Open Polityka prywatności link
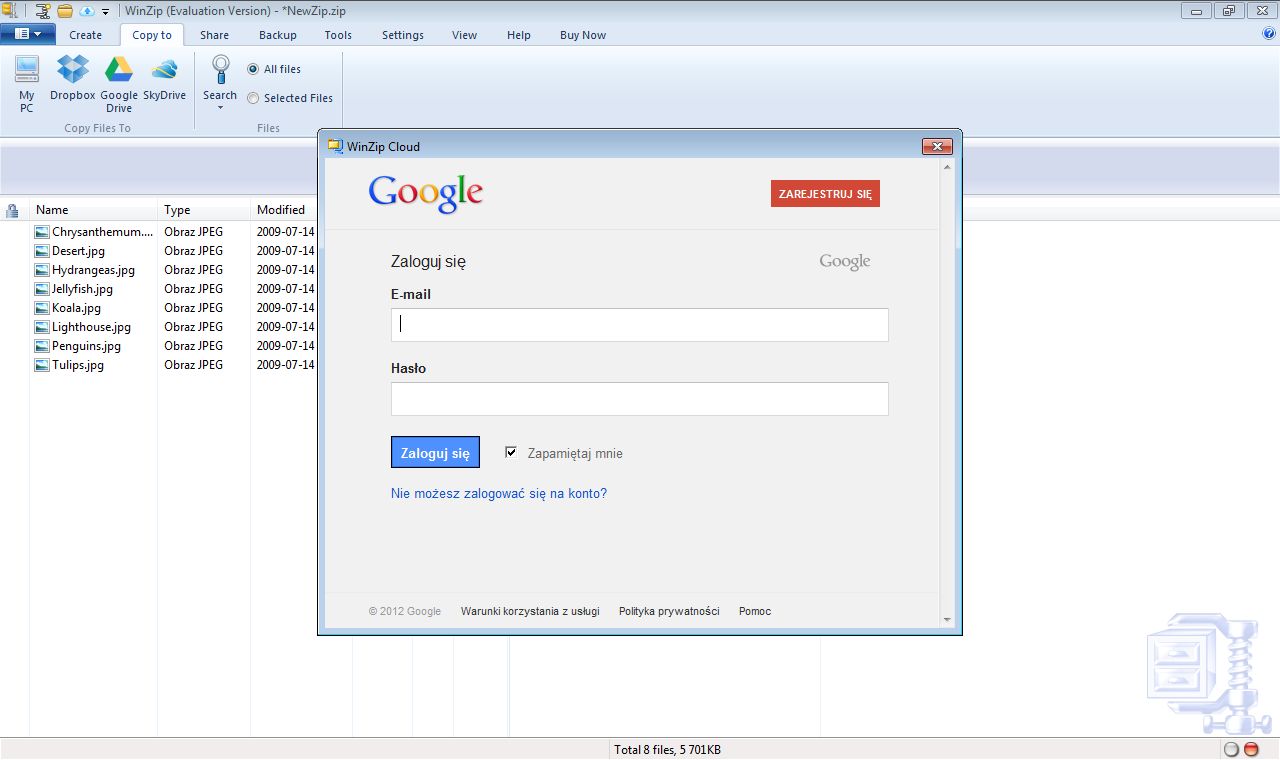 pos(669,611)
